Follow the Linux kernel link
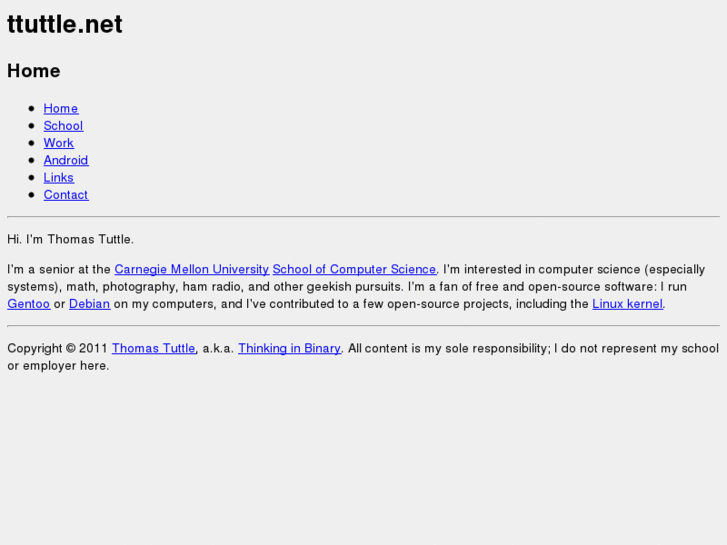The image size is (727, 545). [627, 304]
